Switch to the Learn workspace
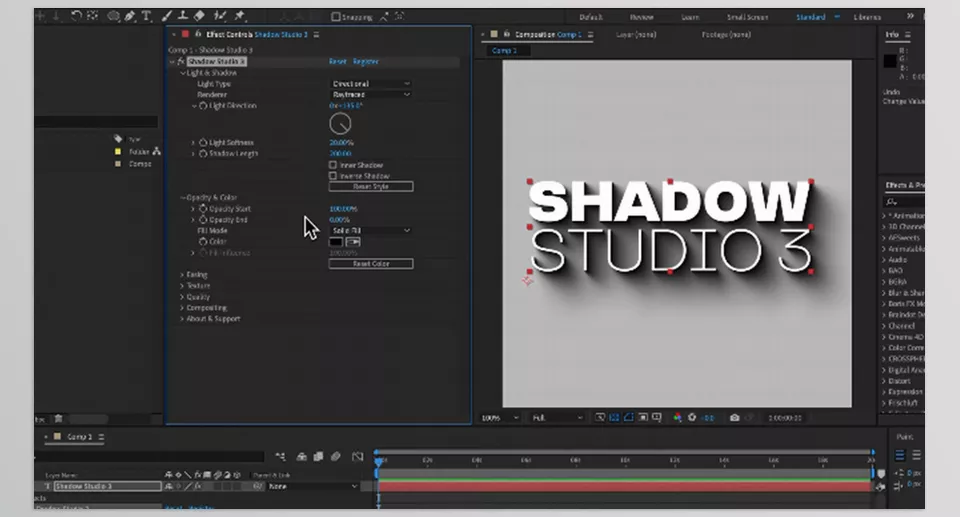This screenshot has width=960, height=517. 690,17
